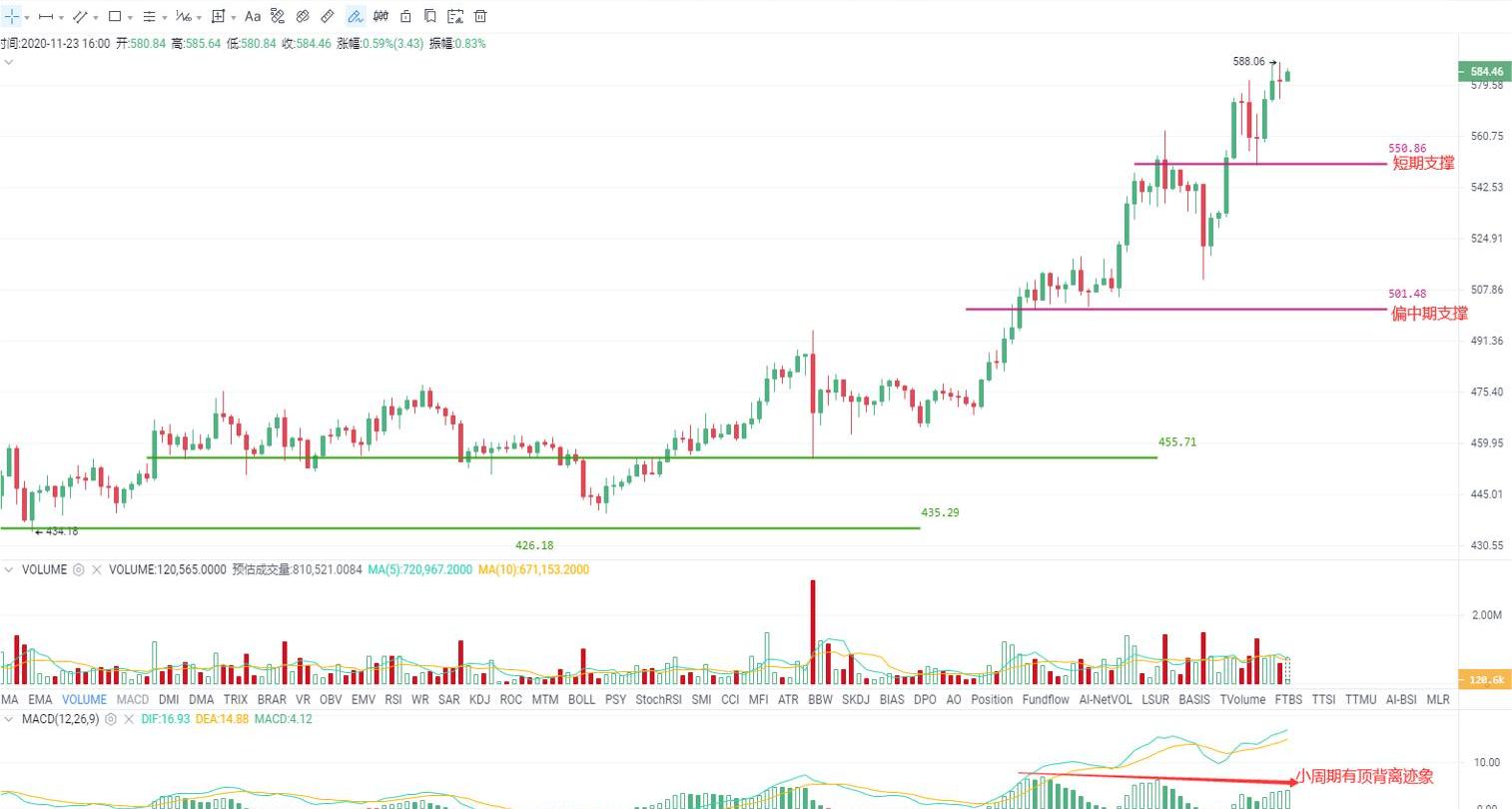
Task: Select the crosshair cursor tool
Action: coord(11,16)
